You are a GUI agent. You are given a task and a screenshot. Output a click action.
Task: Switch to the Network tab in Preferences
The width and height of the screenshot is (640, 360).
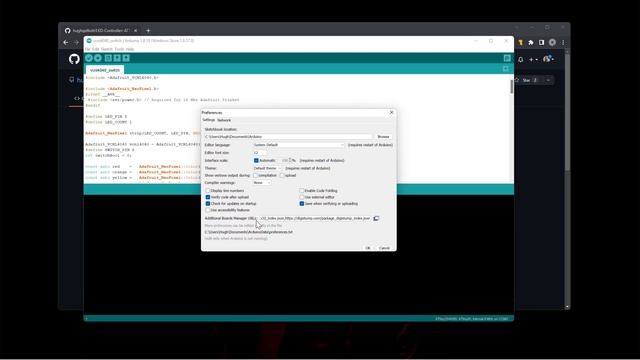pyautogui.click(x=224, y=120)
